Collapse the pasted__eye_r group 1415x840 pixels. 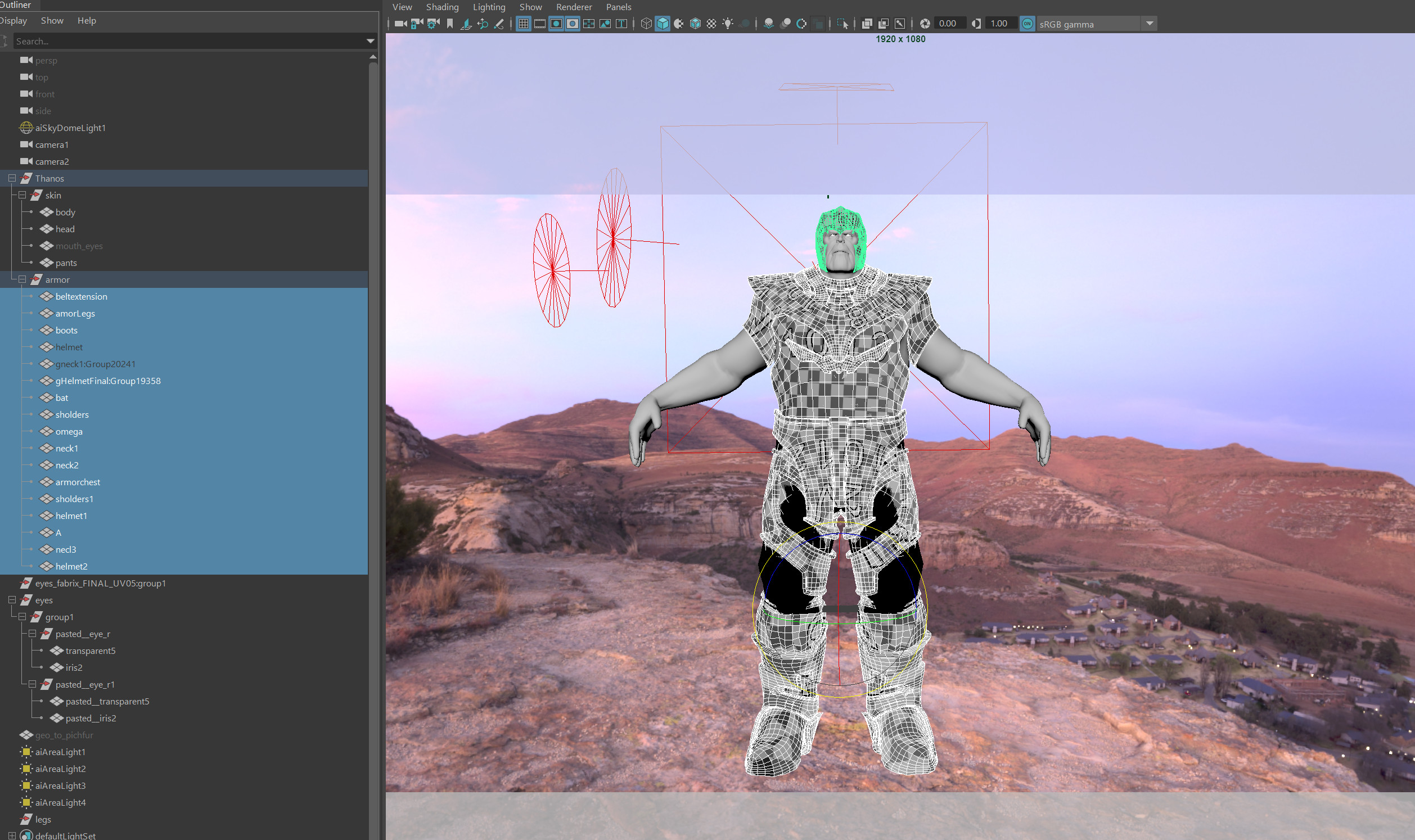[x=32, y=634]
